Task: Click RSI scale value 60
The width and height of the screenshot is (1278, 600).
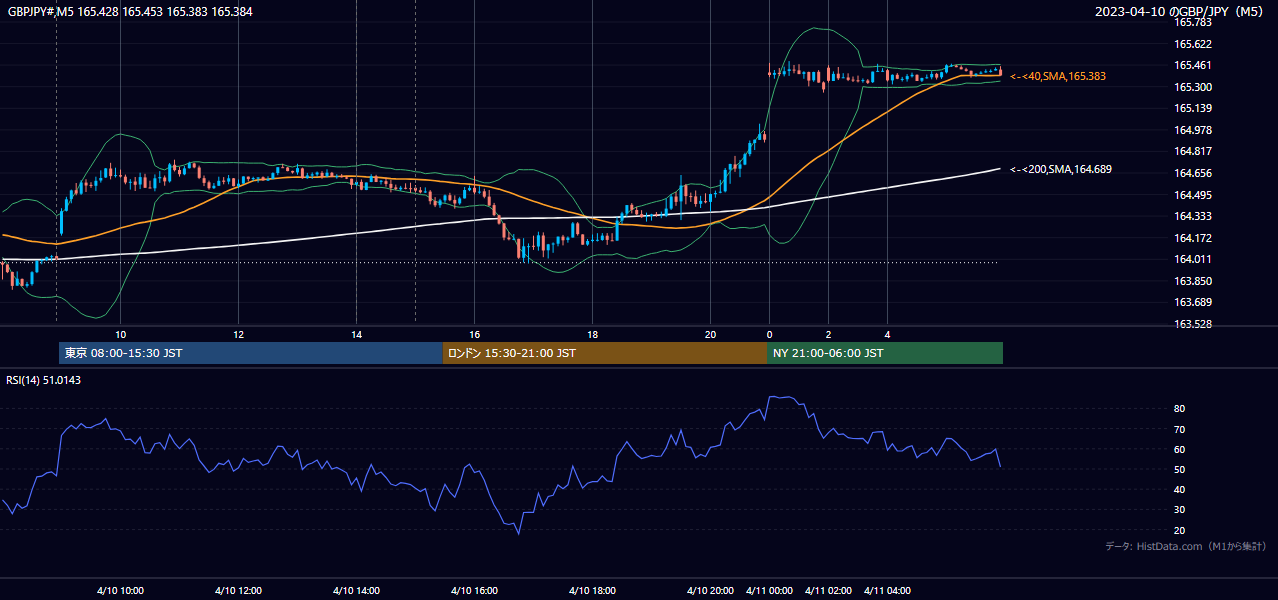Action: click(x=1180, y=449)
